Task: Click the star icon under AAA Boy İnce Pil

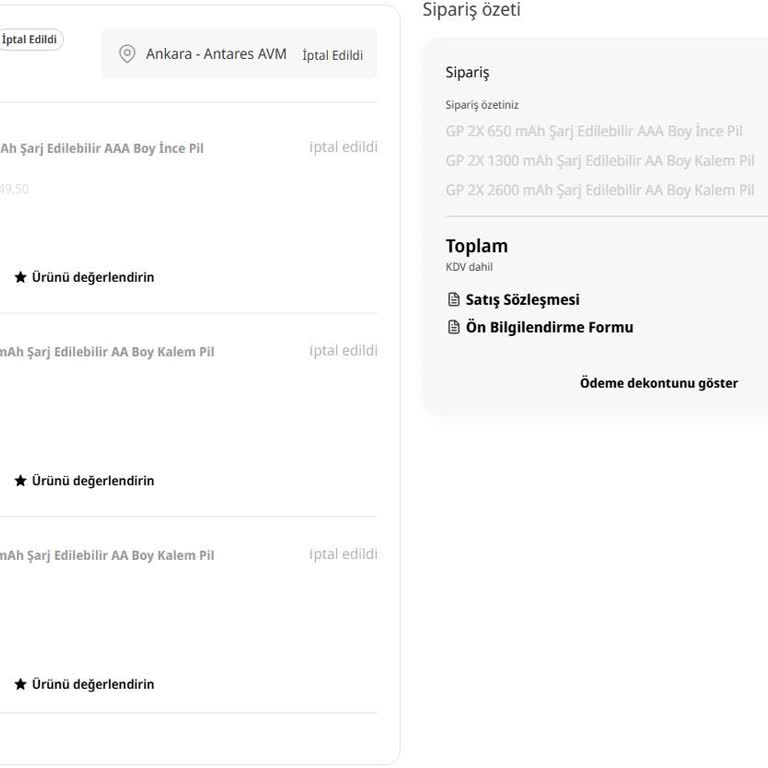Action: click(20, 277)
